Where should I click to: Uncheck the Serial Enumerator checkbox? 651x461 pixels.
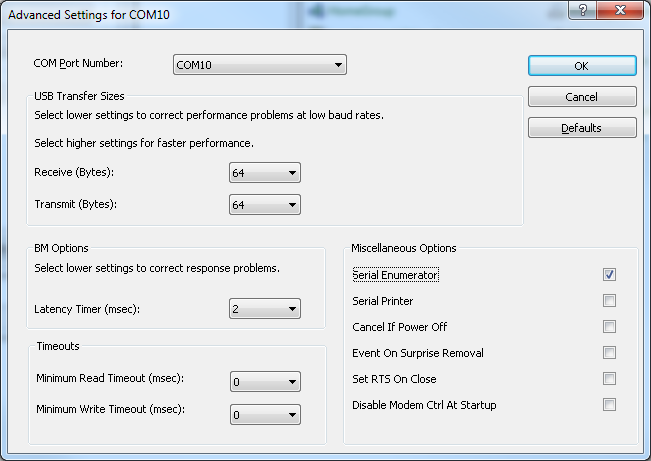point(609,274)
